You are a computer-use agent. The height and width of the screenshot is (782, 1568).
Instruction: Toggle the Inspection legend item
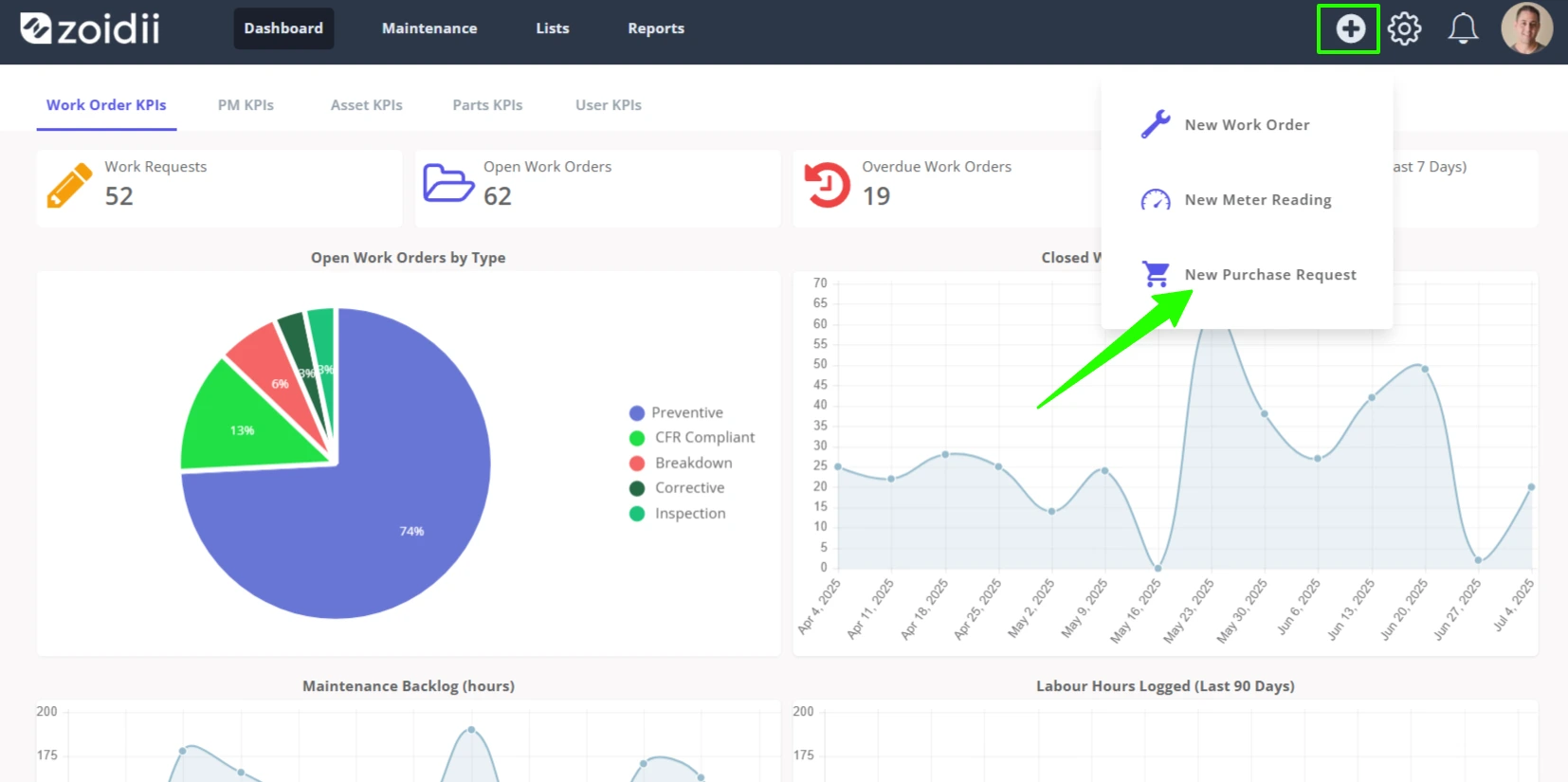[x=678, y=513]
